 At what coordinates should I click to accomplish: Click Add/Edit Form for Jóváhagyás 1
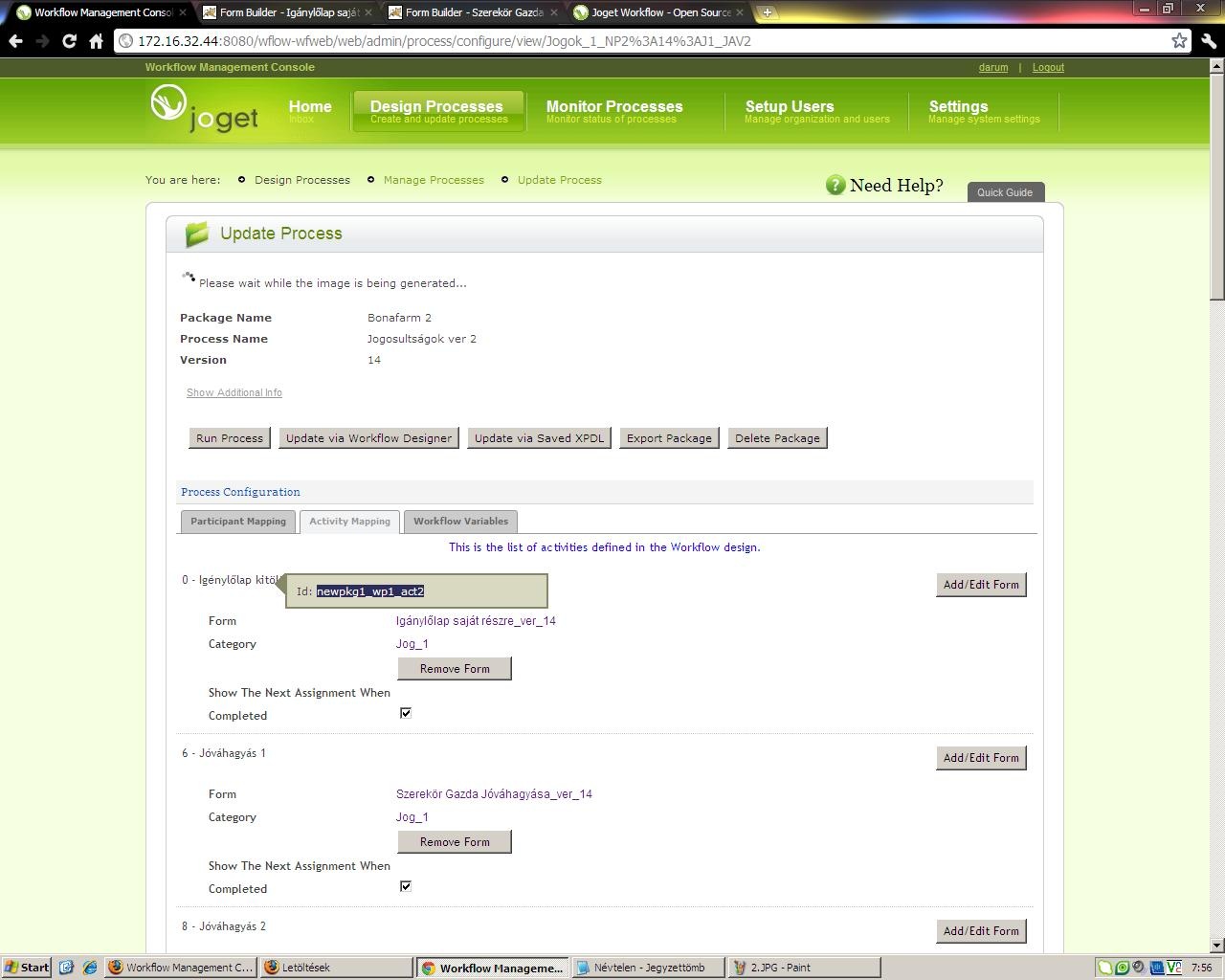tap(981, 758)
